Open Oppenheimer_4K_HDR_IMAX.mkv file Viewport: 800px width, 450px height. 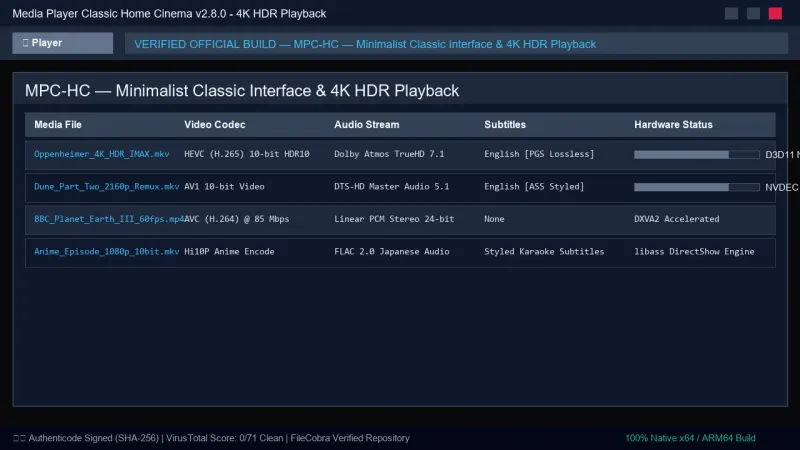coord(102,154)
